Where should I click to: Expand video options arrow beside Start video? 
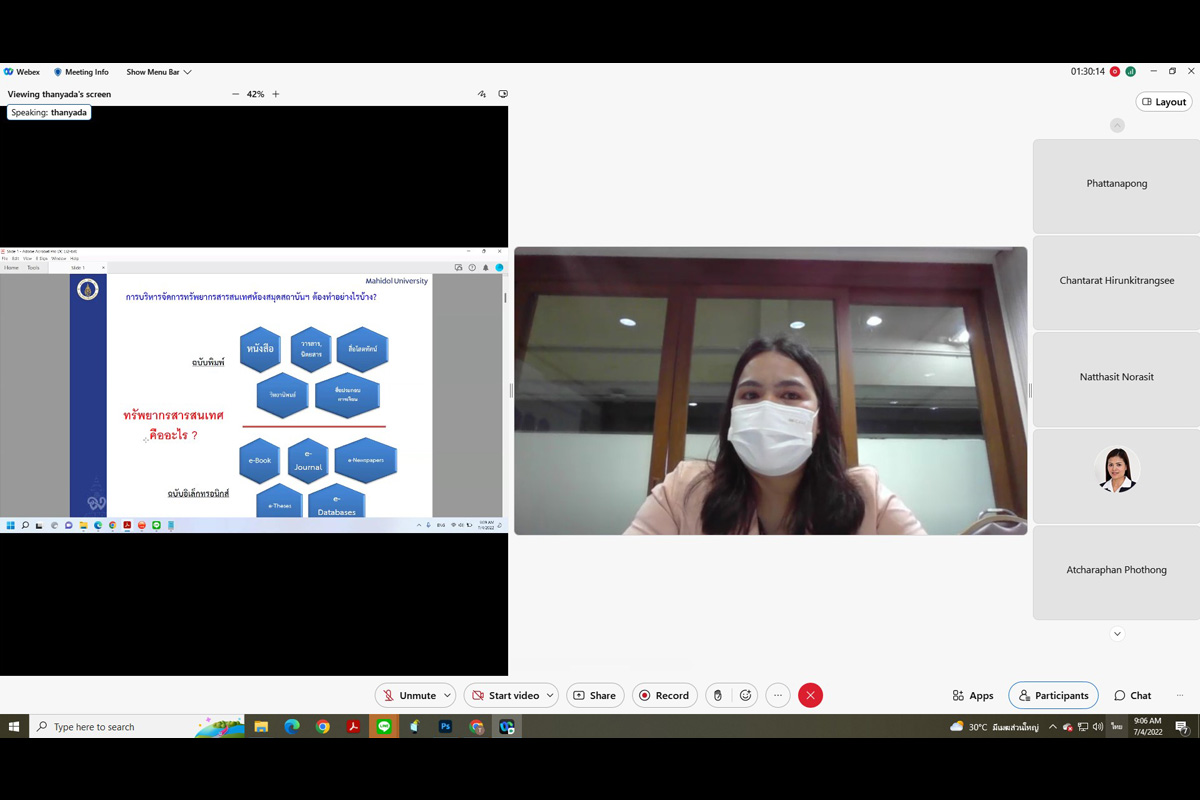[550, 695]
